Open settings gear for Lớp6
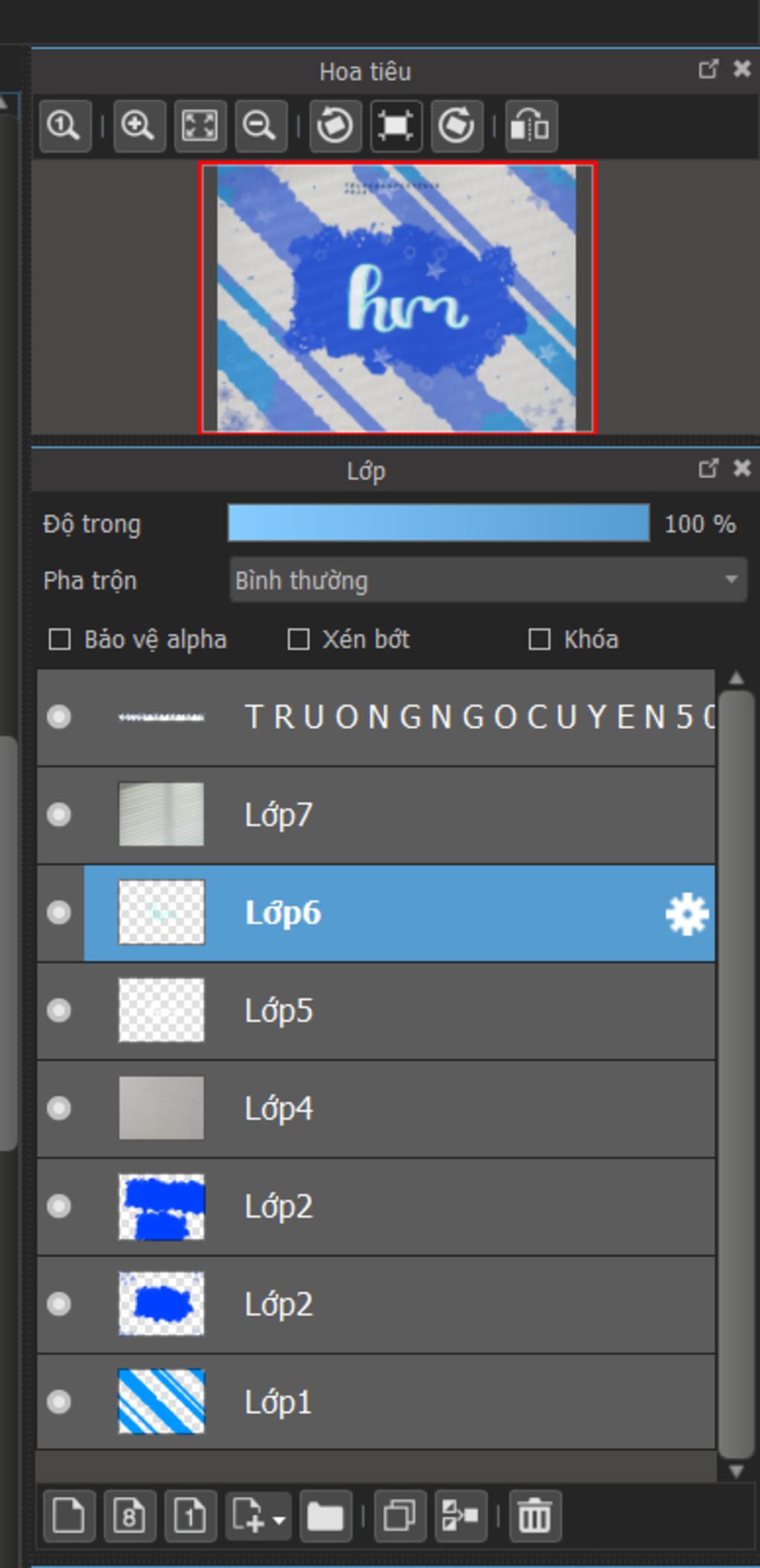The height and width of the screenshot is (1568, 760). coord(687,913)
